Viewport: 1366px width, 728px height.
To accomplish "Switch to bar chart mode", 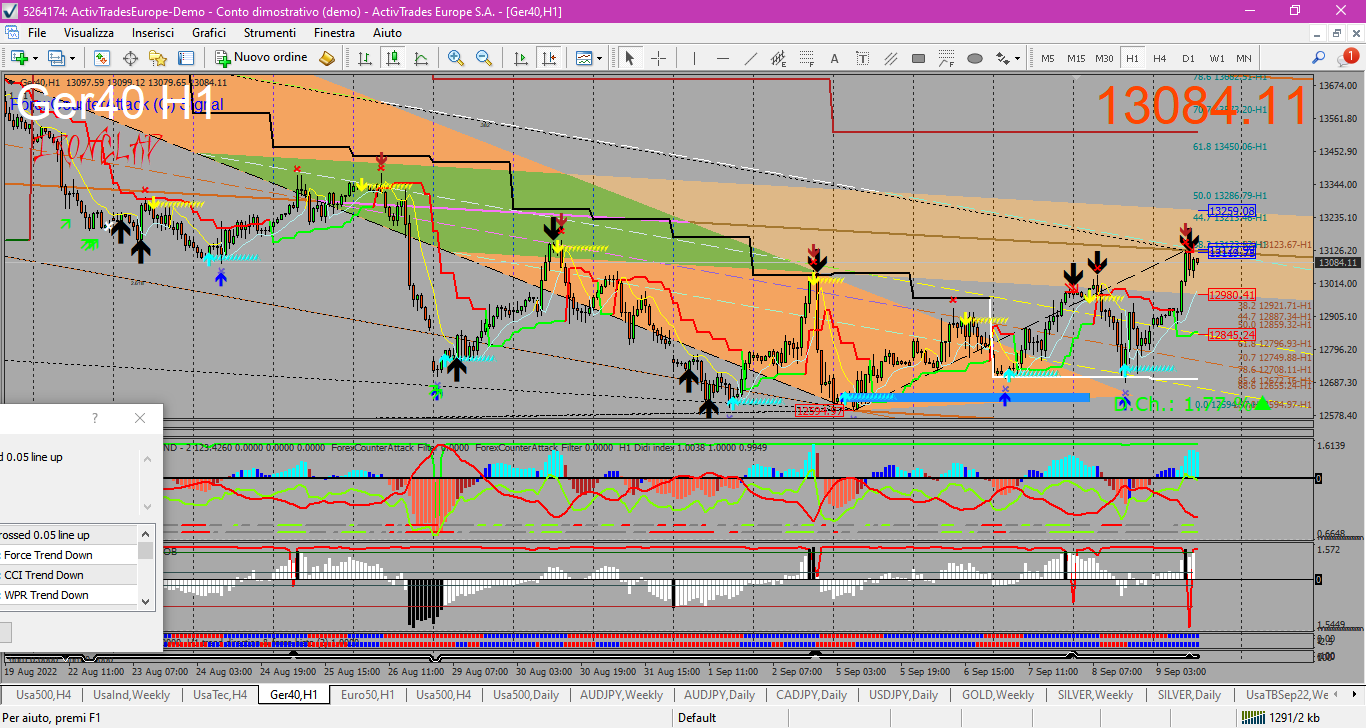I will (366, 58).
